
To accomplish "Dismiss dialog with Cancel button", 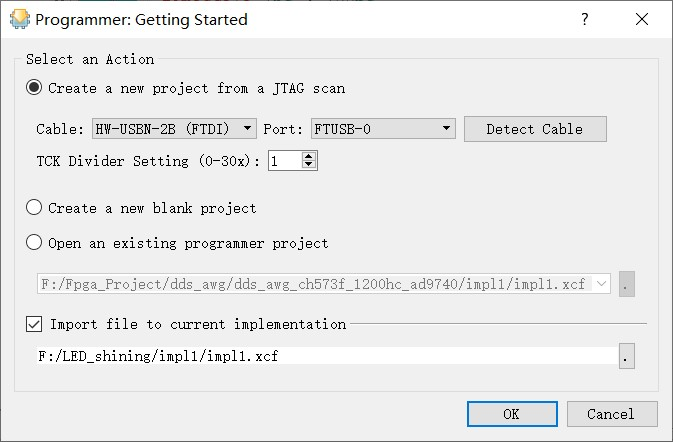I will coord(612,414).
